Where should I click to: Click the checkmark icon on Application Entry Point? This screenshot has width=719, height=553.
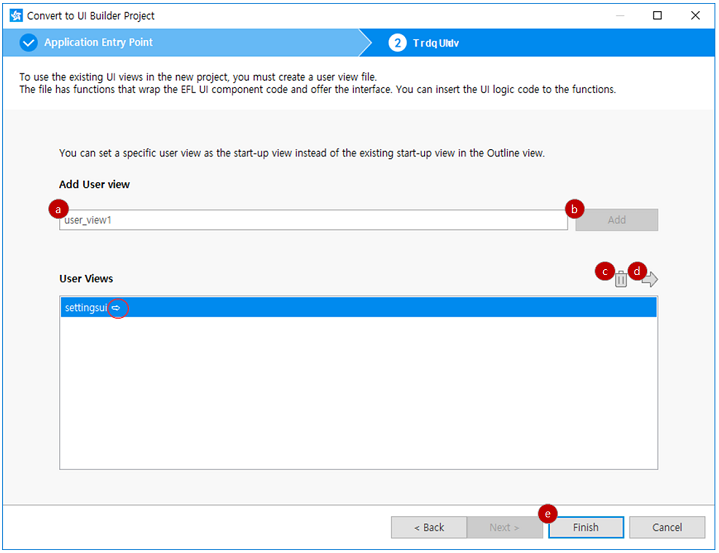tap(28, 43)
